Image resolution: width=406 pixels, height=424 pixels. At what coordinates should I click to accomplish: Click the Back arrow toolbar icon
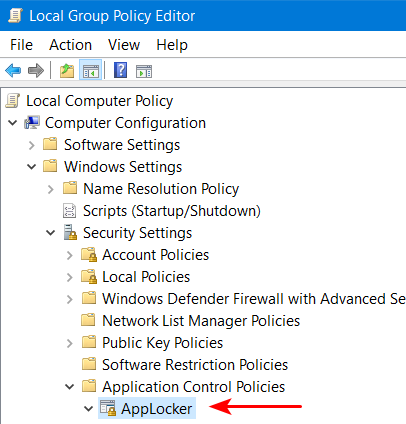tap(13, 71)
